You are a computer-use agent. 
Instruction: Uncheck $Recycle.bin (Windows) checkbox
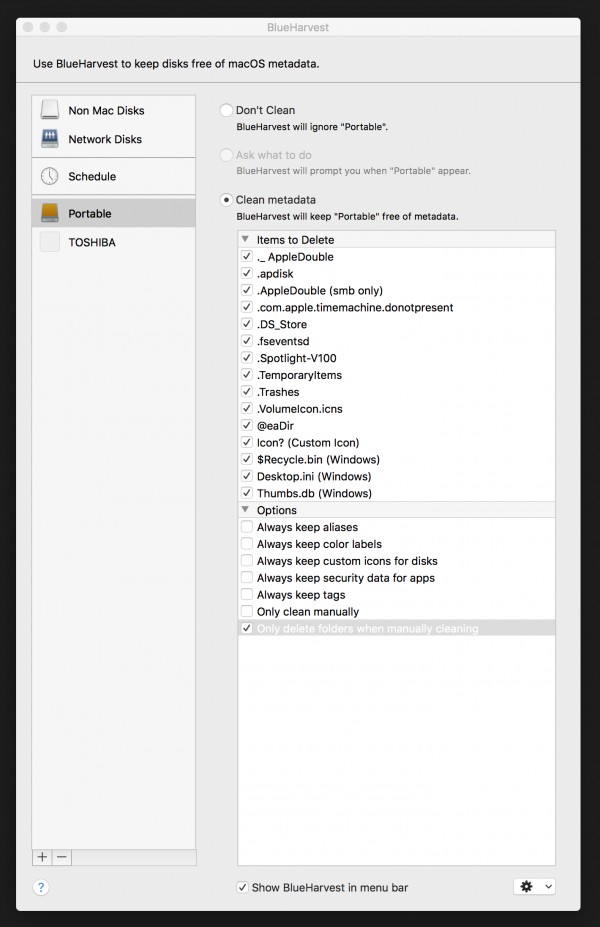coord(247,459)
